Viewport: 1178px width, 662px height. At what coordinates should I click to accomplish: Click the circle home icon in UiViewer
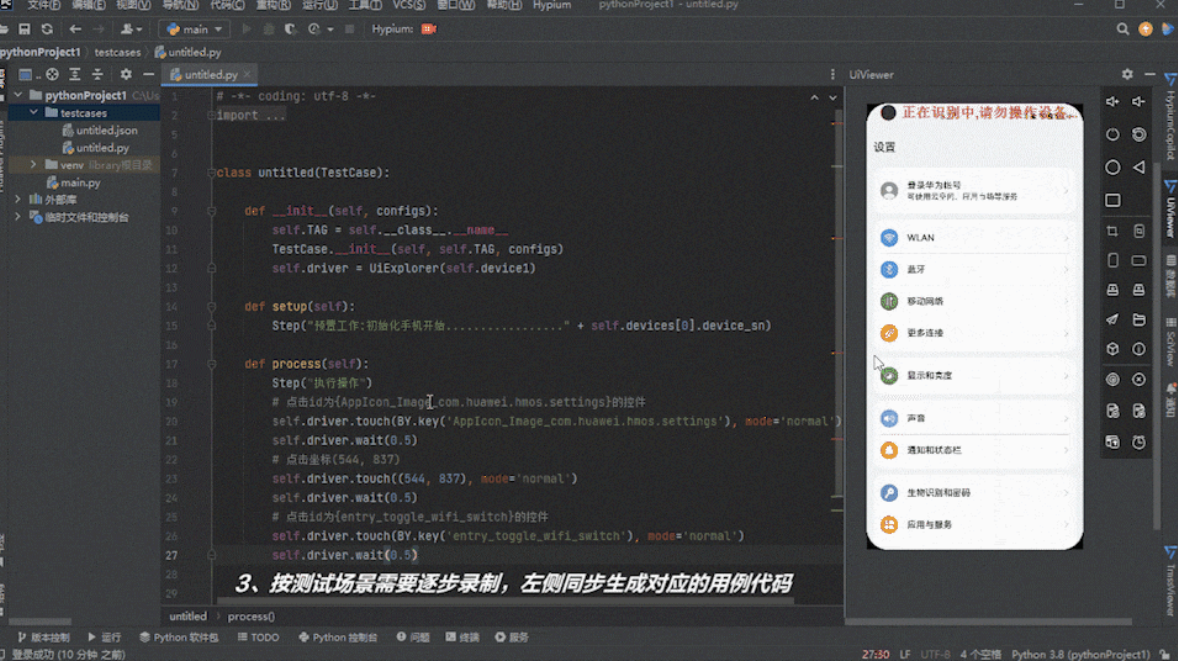[1112, 167]
